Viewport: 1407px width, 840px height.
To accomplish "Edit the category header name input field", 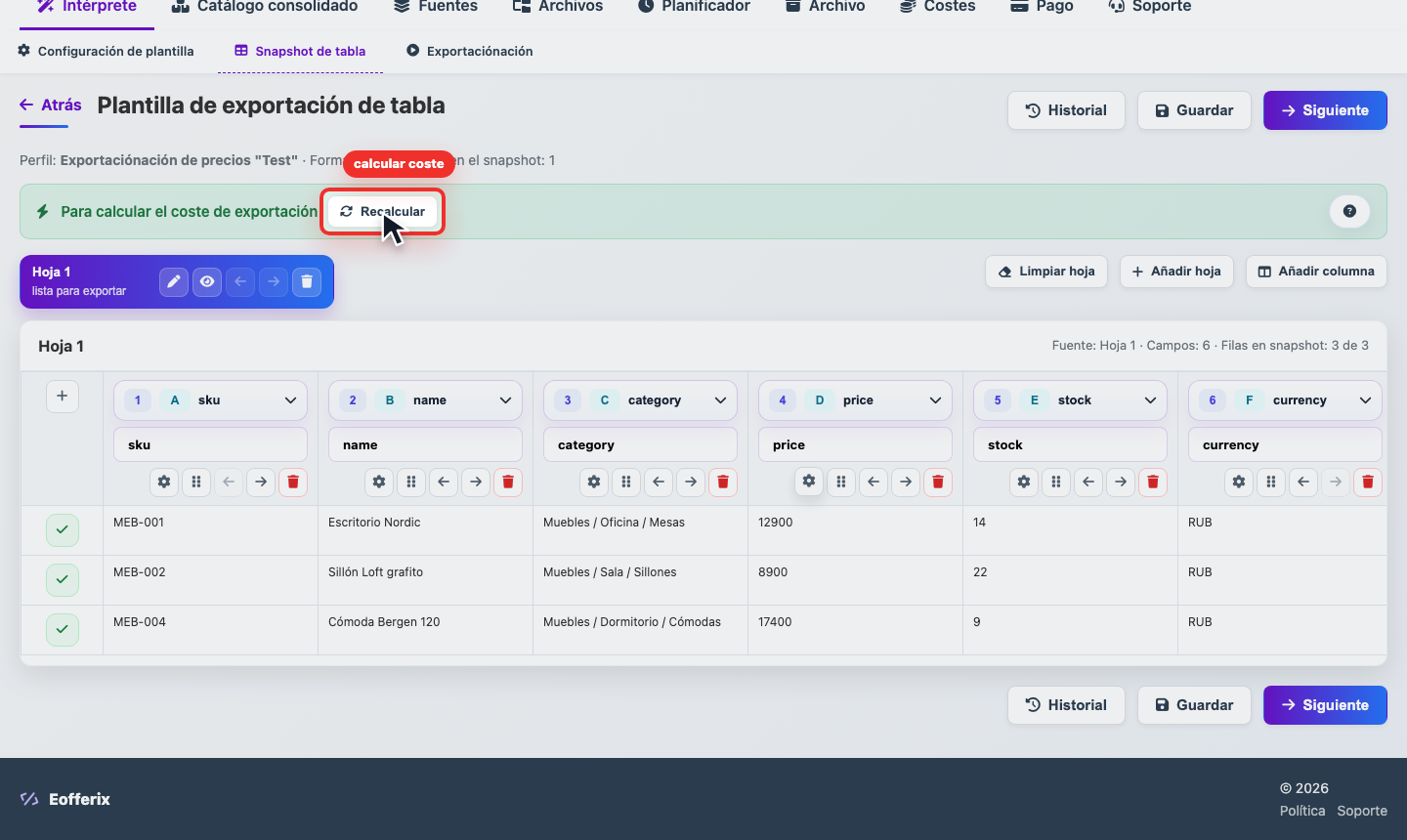I will [x=640, y=444].
